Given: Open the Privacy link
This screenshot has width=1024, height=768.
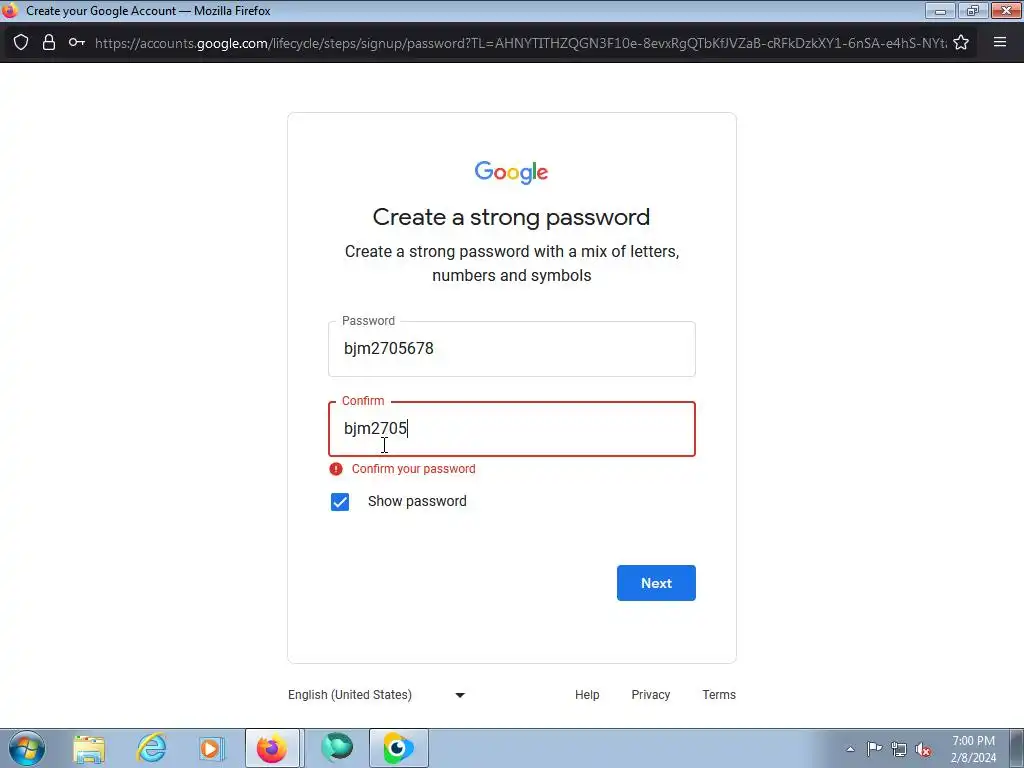Looking at the screenshot, I should [x=650, y=695].
